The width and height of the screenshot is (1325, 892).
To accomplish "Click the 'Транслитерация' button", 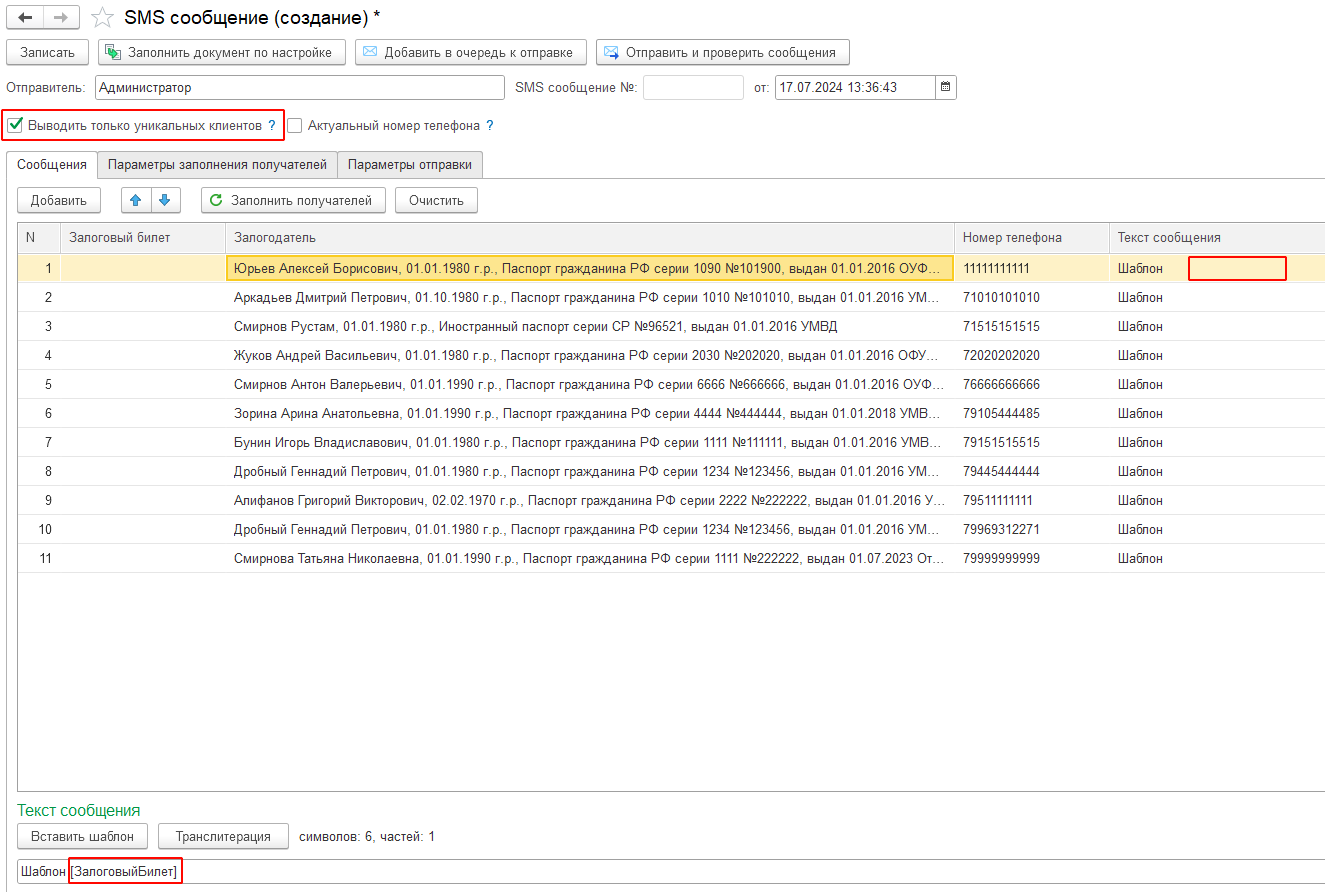I will tap(223, 836).
